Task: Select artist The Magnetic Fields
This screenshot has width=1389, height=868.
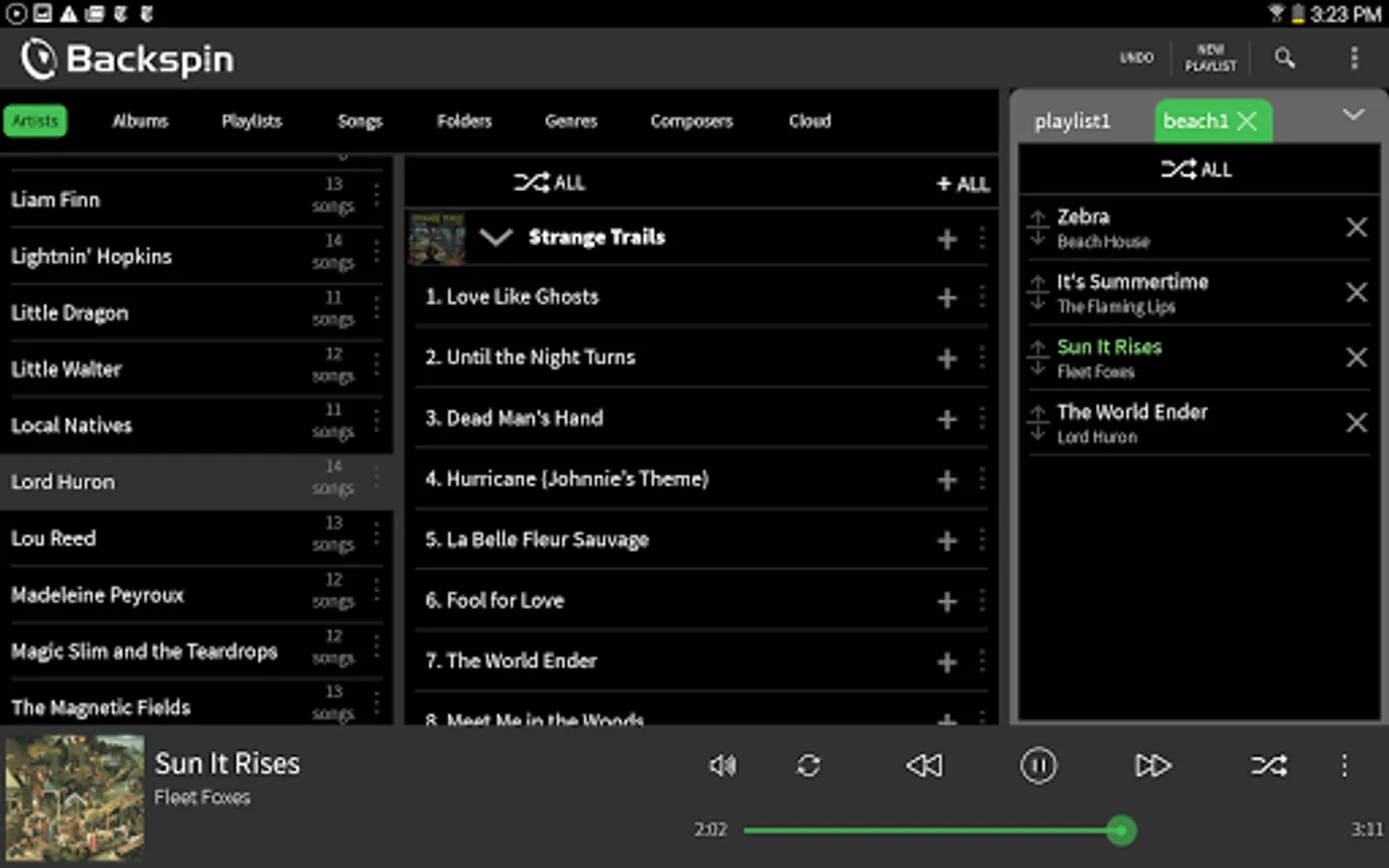Action: pyautogui.click(x=197, y=703)
